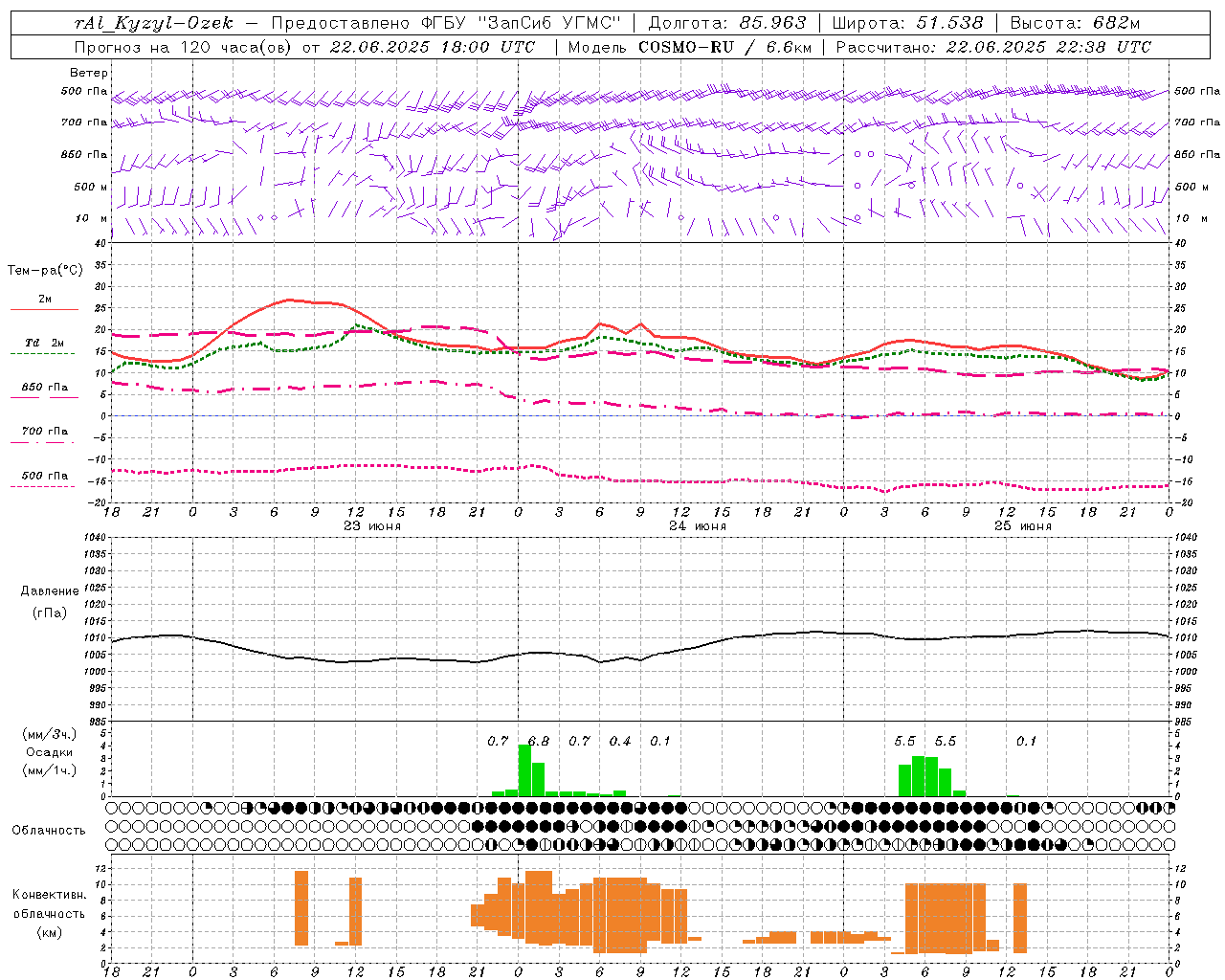
Task: Click the model name COSMO-RU / 6.6км
Action: coord(724,47)
